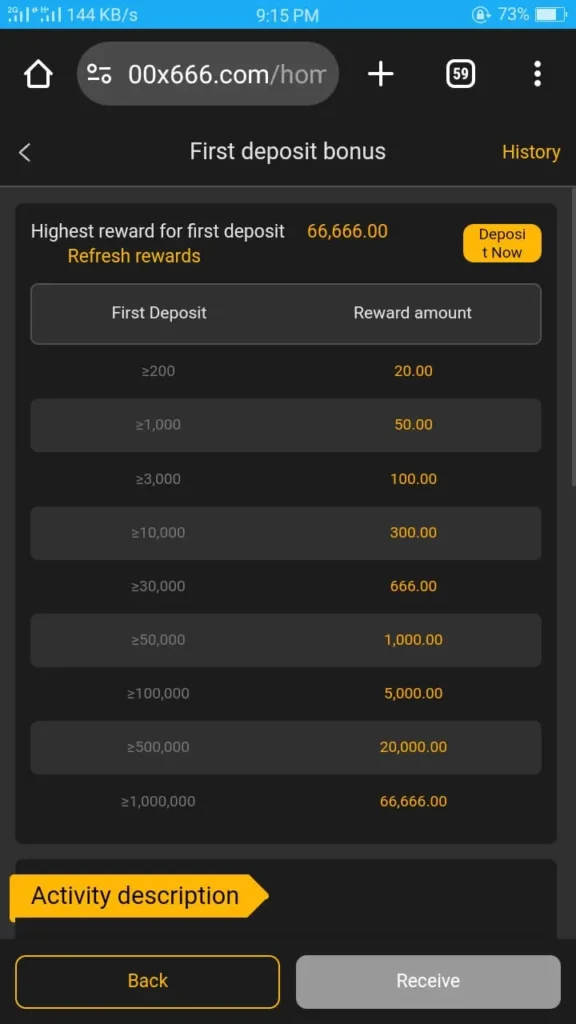
Task: Click the Reward amount column header
Action: [x=412, y=312]
